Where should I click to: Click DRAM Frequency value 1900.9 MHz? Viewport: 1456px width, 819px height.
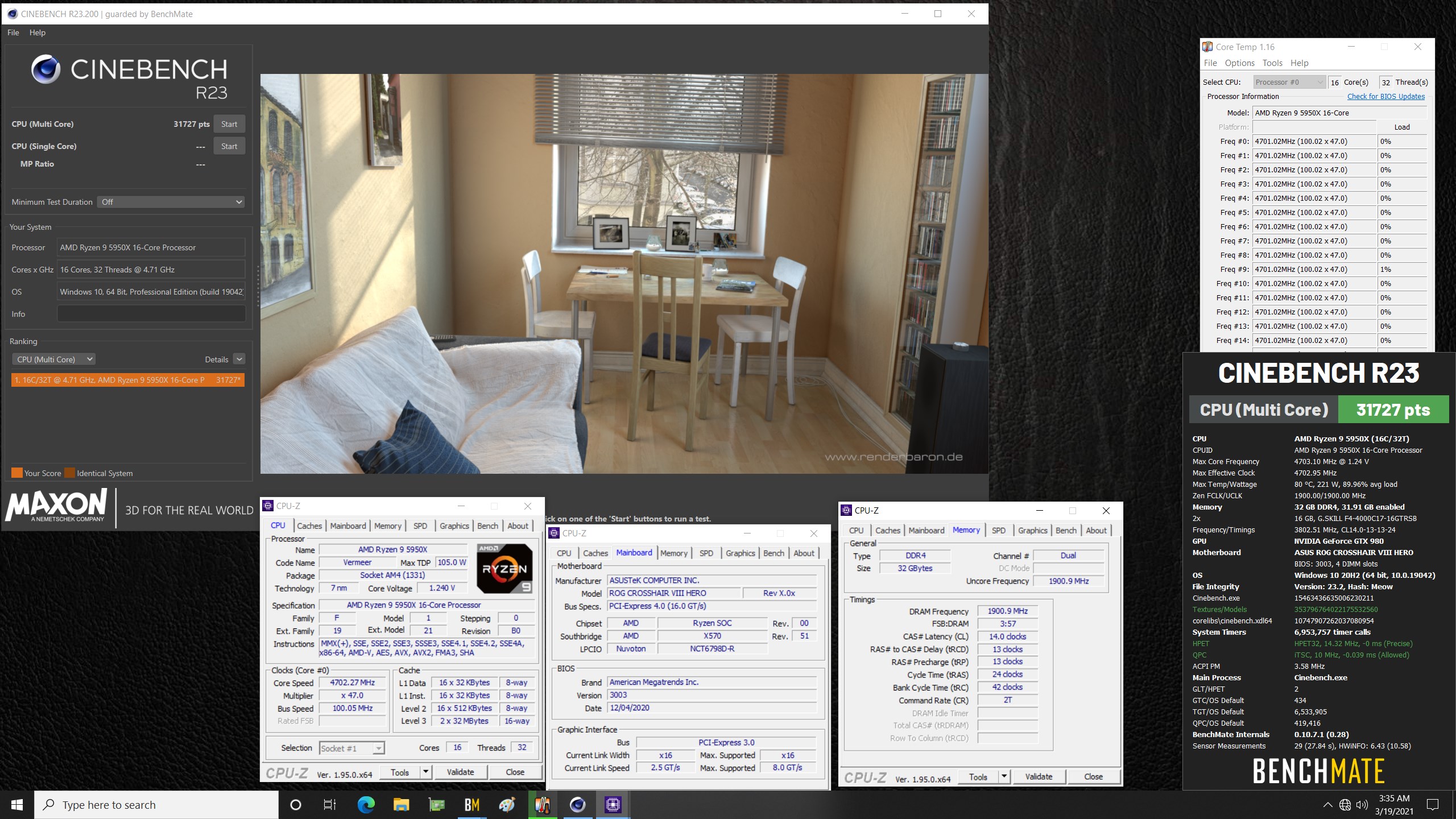(x=1007, y=611)
